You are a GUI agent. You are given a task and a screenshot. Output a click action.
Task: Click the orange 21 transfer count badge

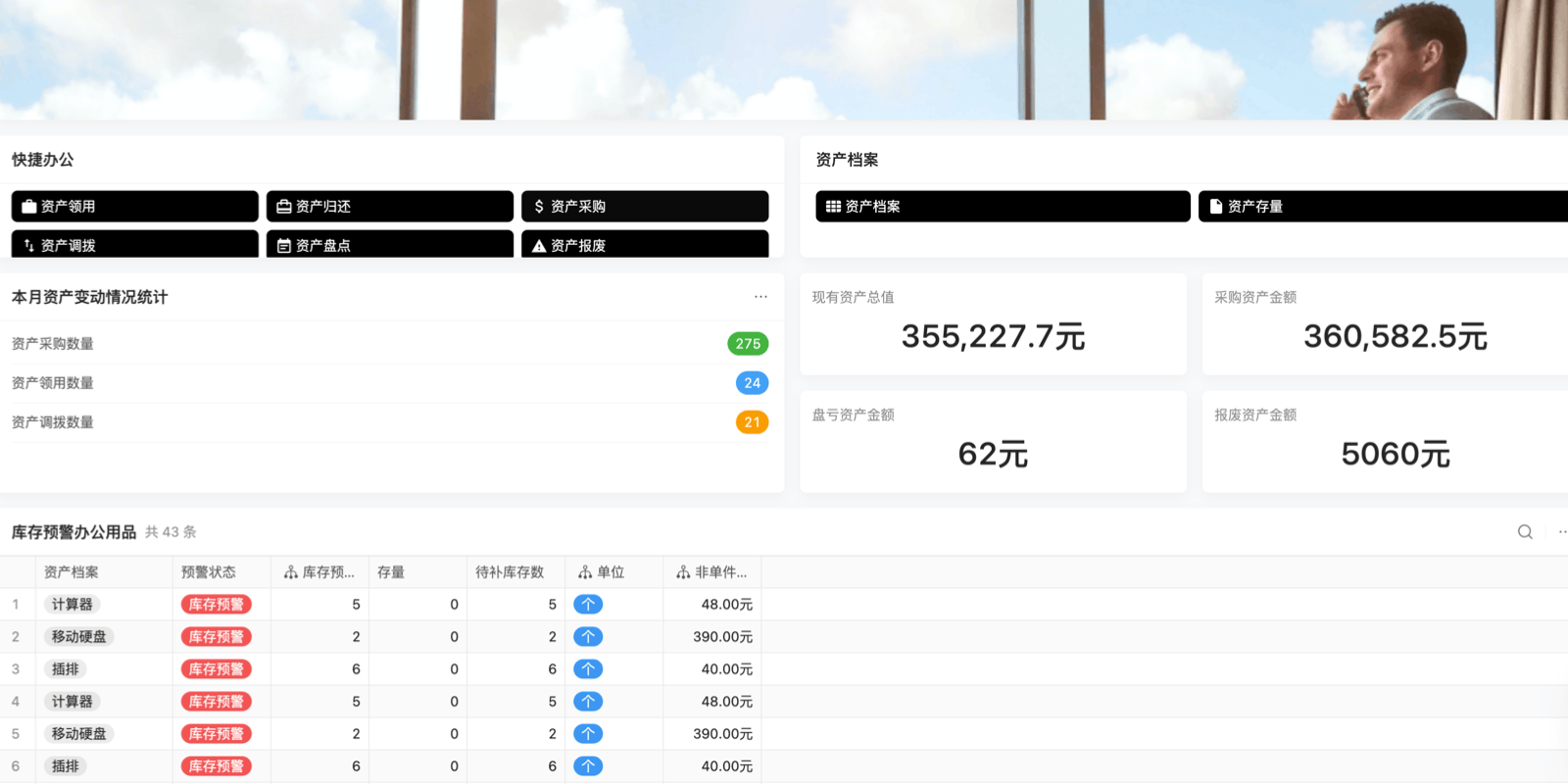click(x=752, y=422)
